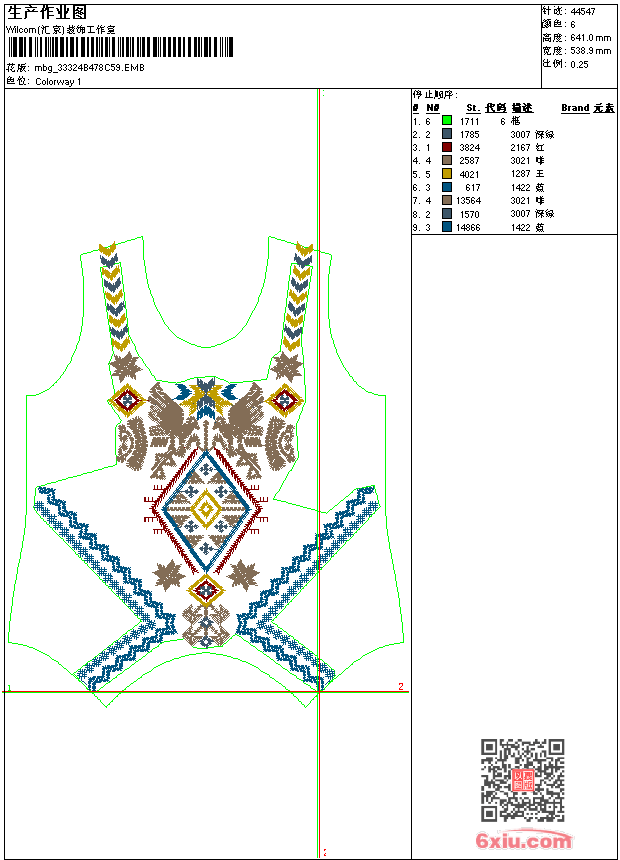
Task: Click the 停止顺序 heading
Action: tap(436, 95)
